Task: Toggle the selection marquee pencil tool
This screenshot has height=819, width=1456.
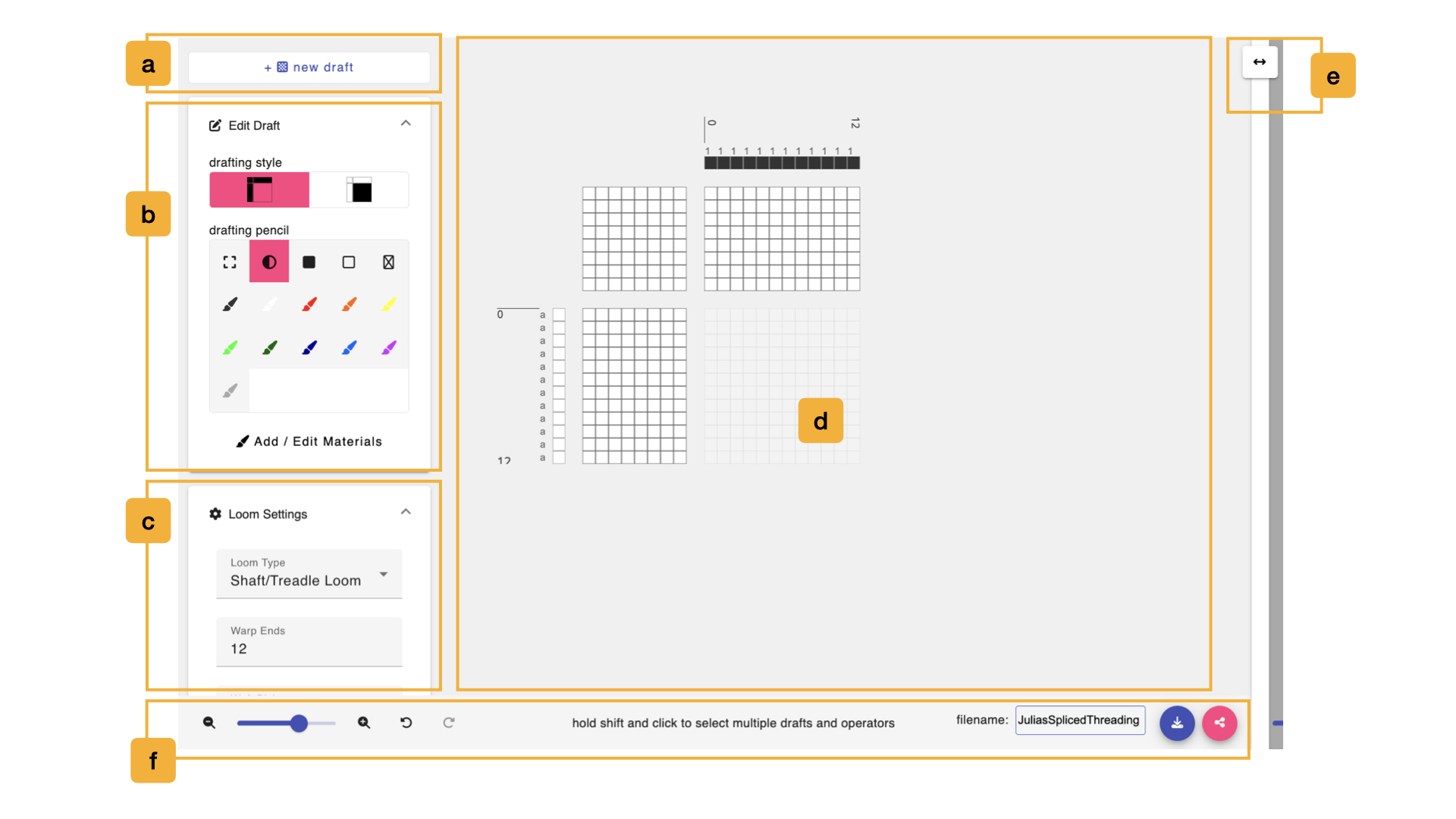Action: [229, 262]
